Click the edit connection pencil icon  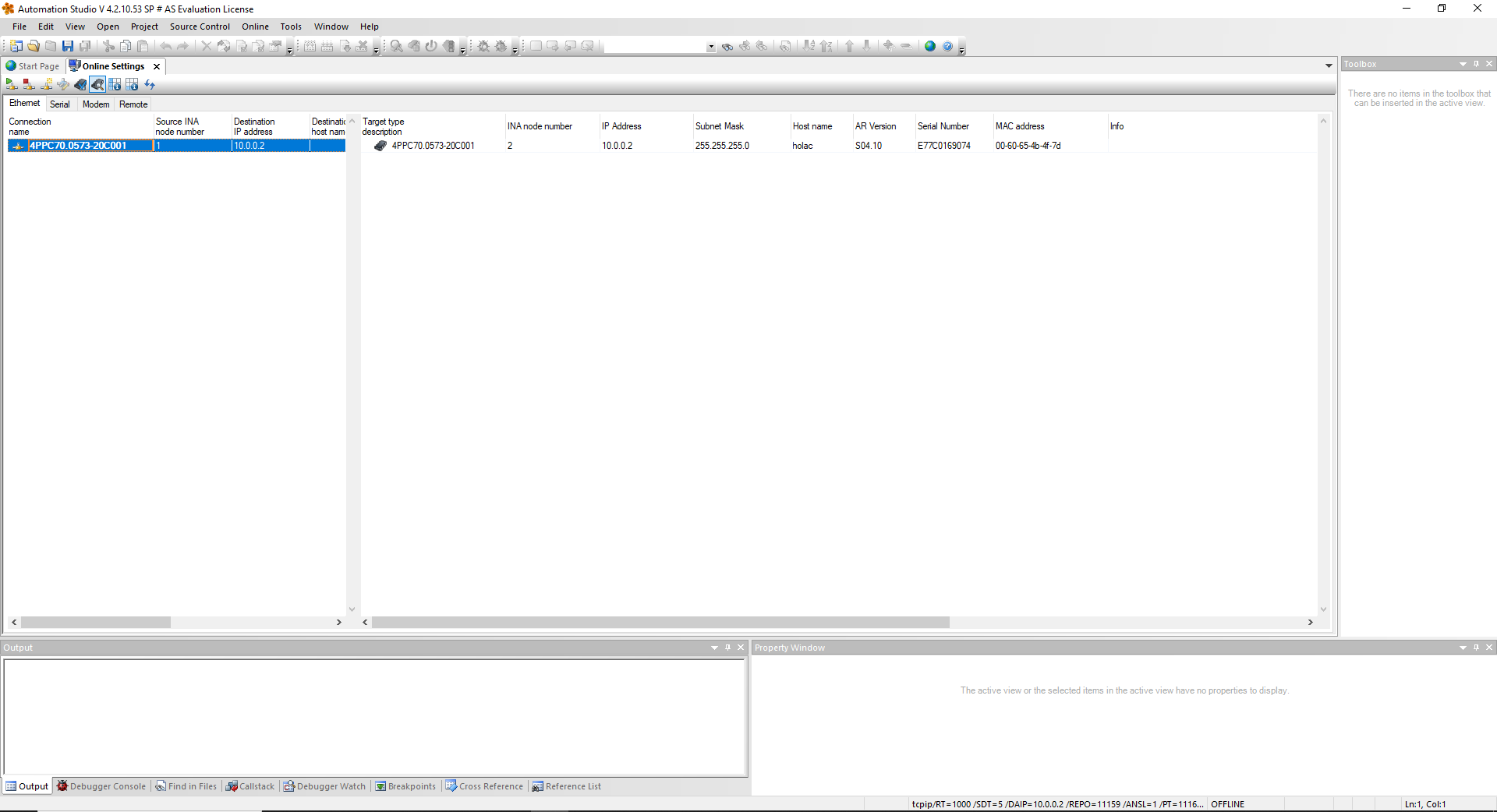point(63,84)
